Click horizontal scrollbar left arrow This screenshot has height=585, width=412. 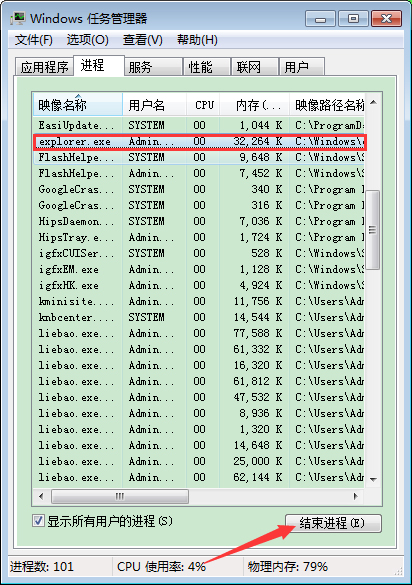click(x=41, y=496)
